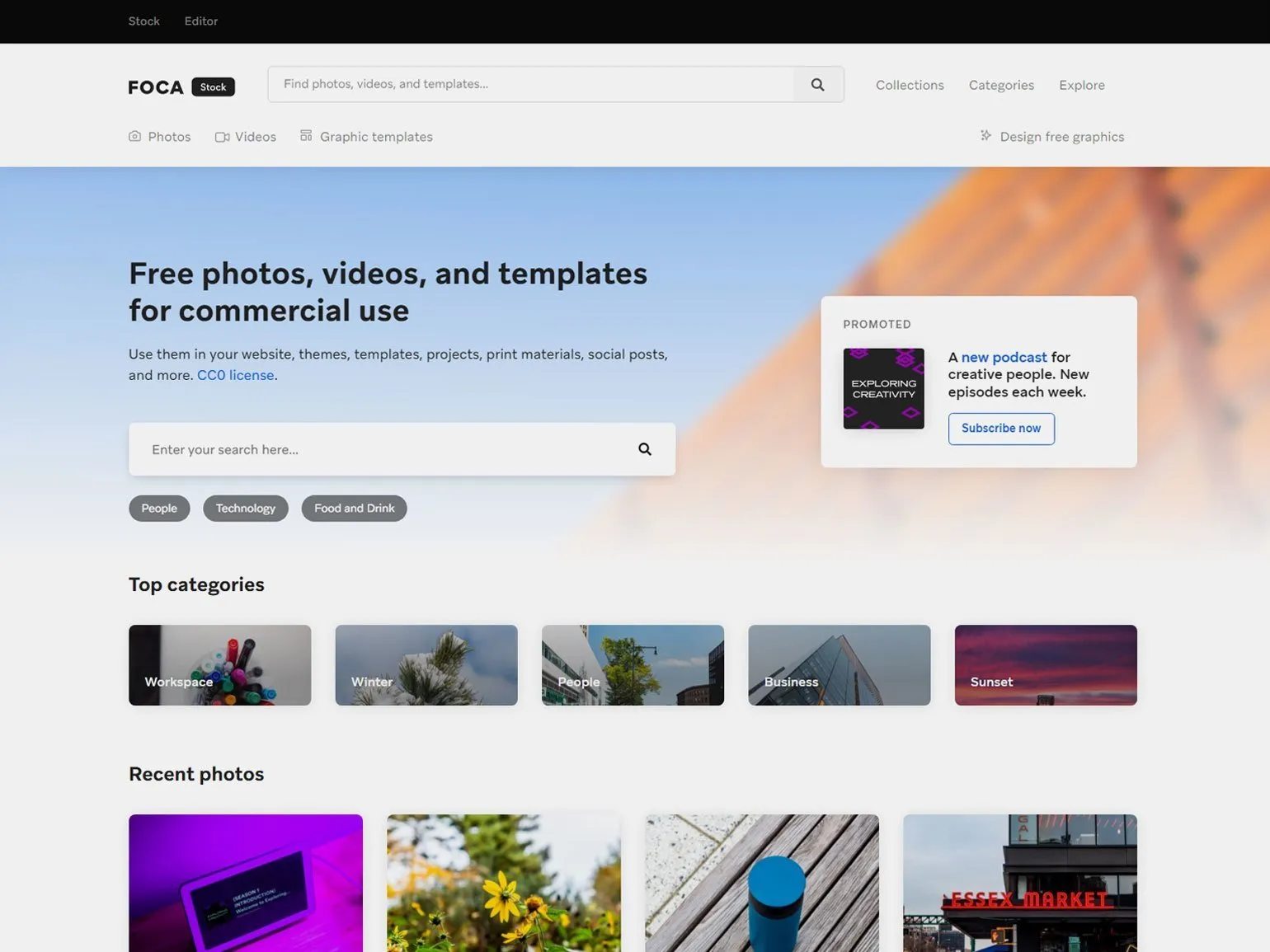Switch to the Editor tab

[201, 21]
